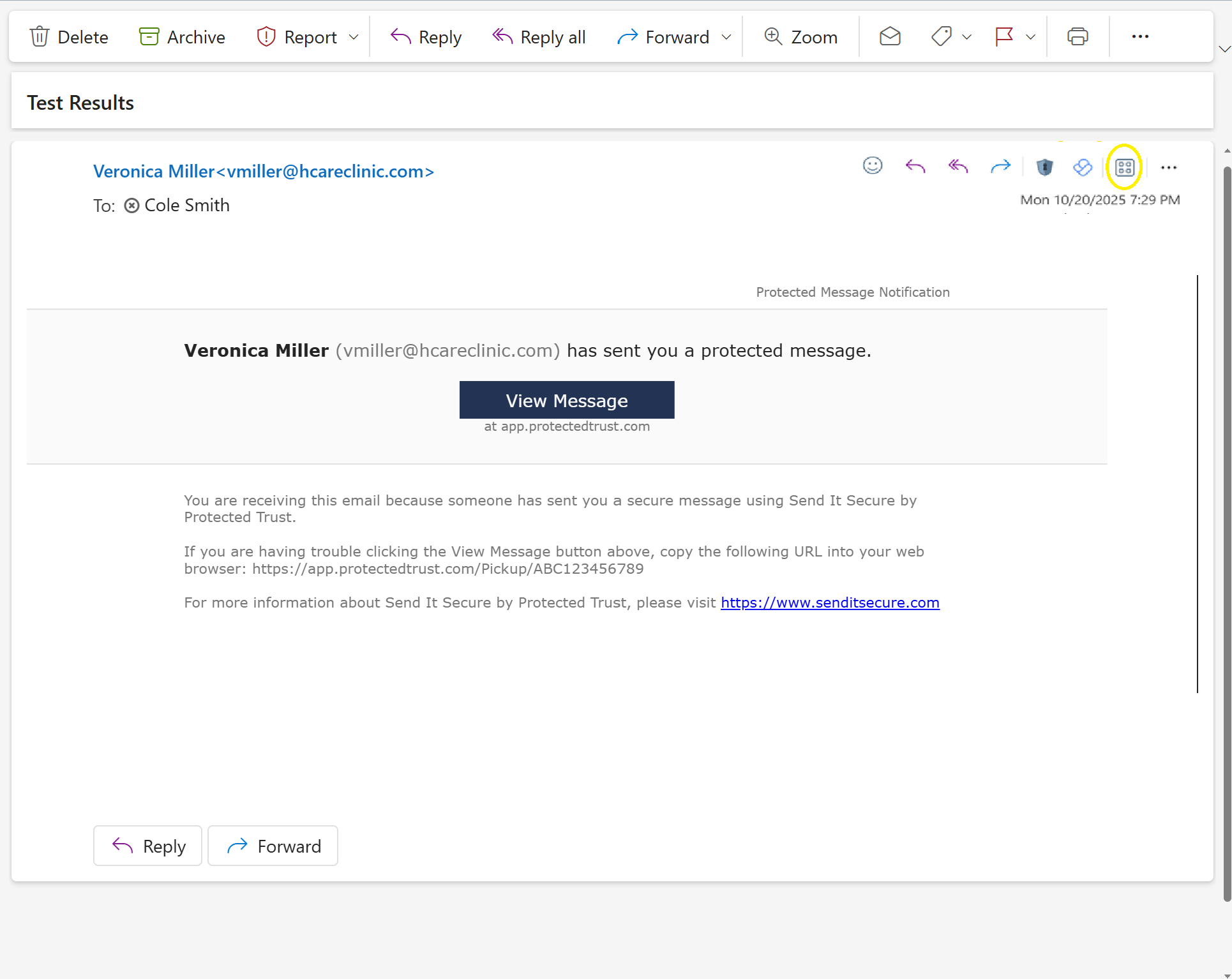This screenshot has height=979, width=1232.
Task: Open the Apps grid icon
Action: tap(1124, 167)
